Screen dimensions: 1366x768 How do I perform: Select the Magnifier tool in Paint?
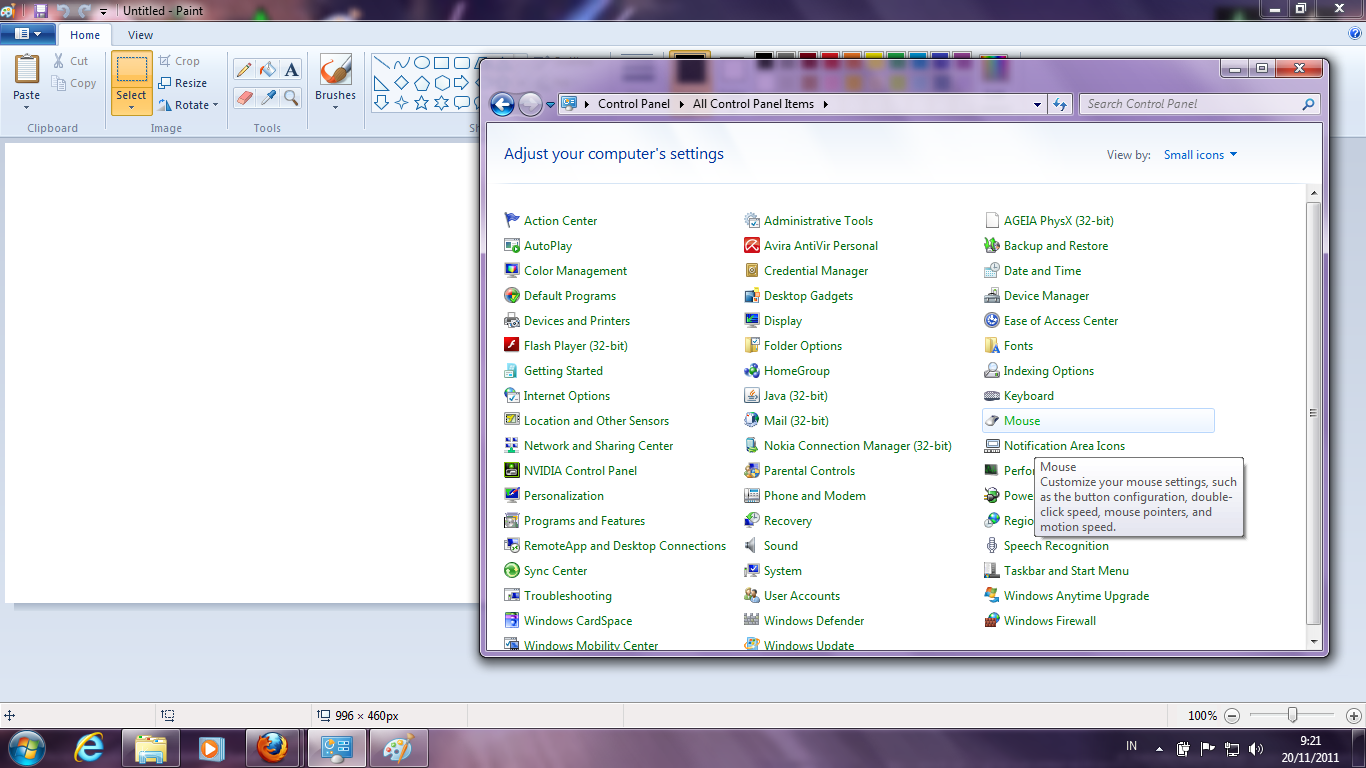coord(291,97)
